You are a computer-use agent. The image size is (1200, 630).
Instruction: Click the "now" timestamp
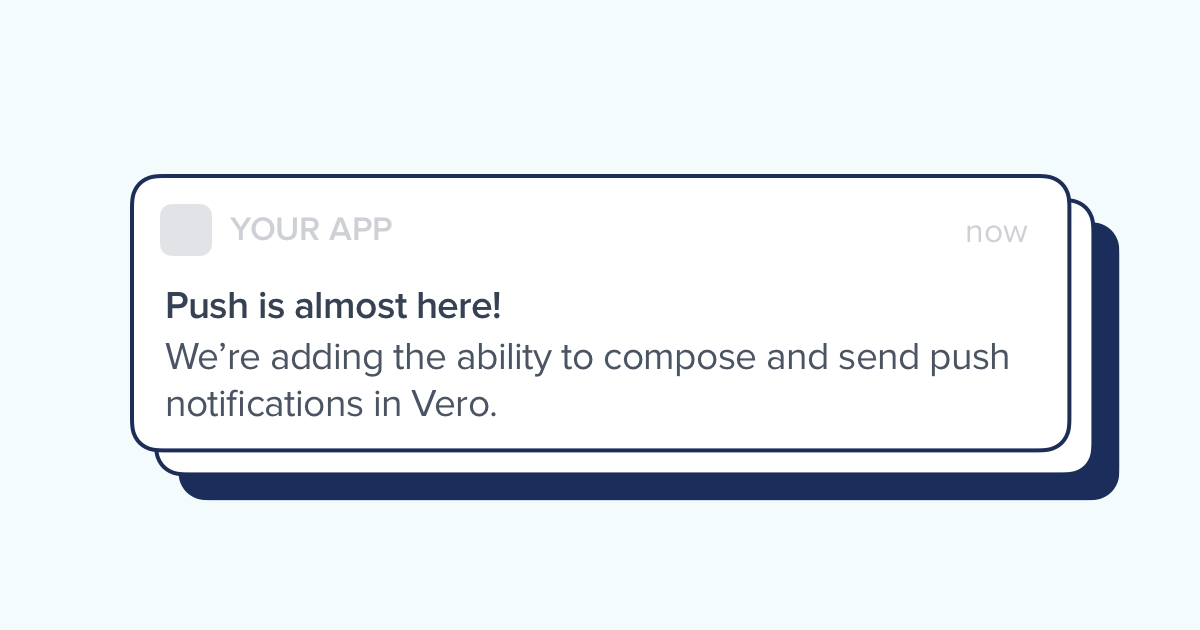(996, 232)
